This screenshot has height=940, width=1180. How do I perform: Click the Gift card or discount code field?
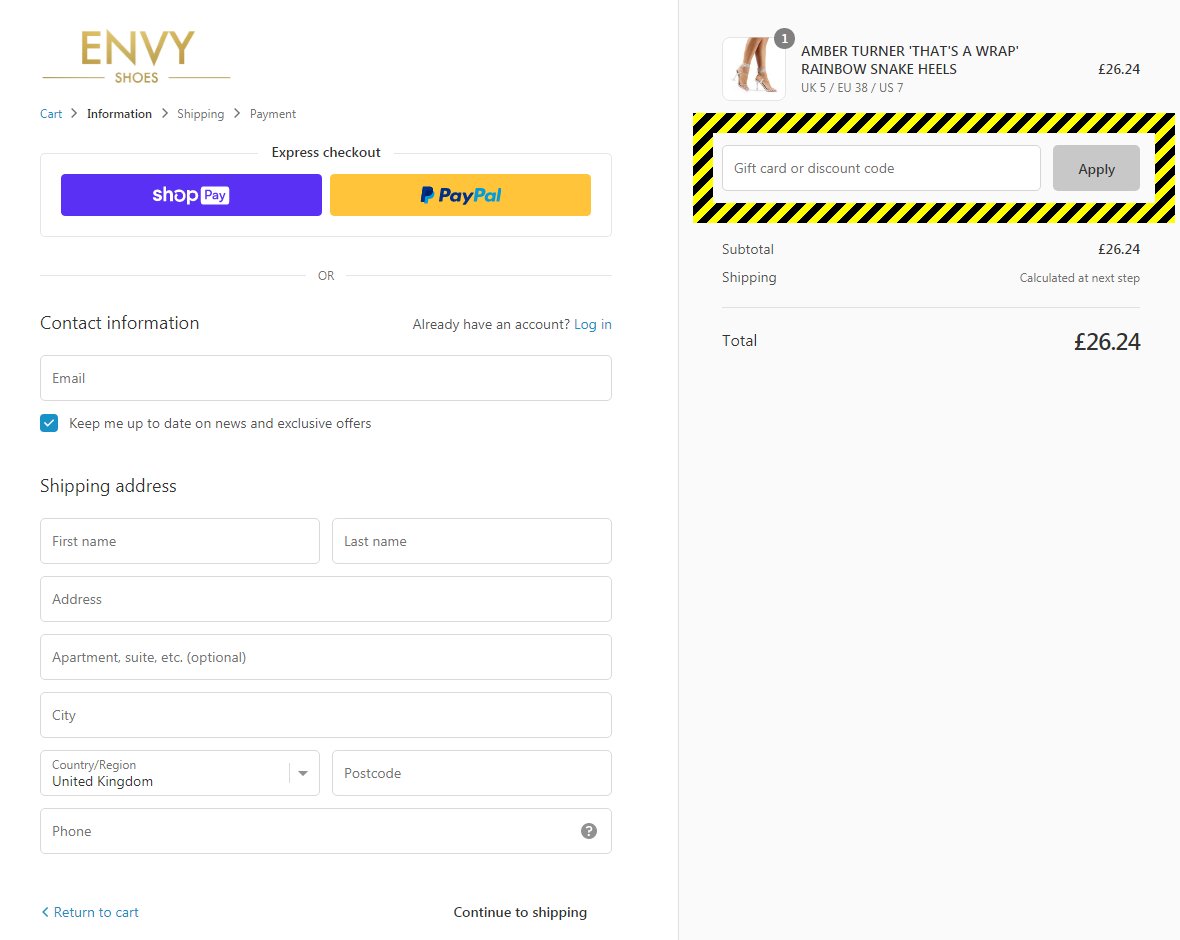[881, 168]
